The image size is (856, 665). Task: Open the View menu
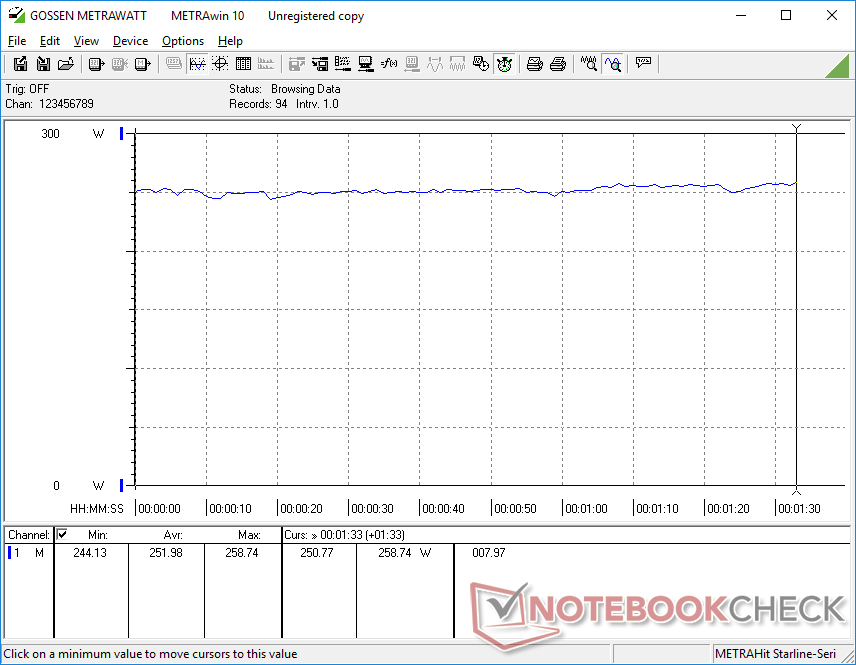tap(86, 41)
